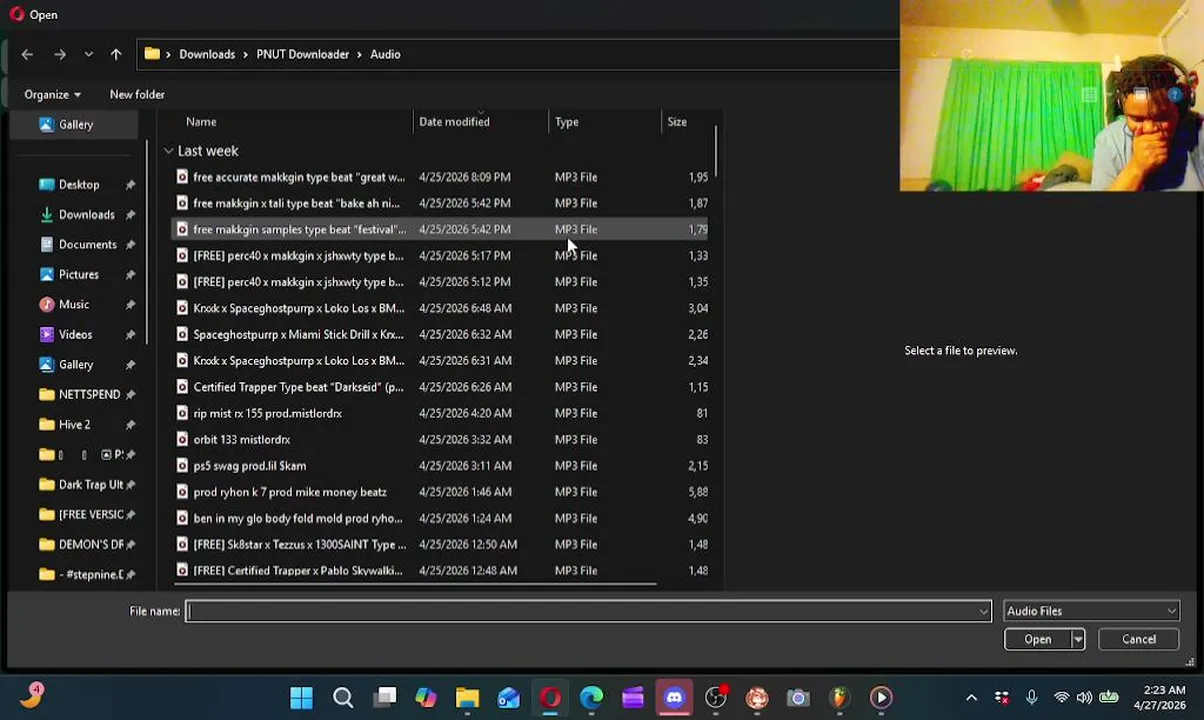Select '[FREE] Certified Trapper x Pablo Skywalki' file
This screenshot has width=1204, height=720.
coord(440,570)
